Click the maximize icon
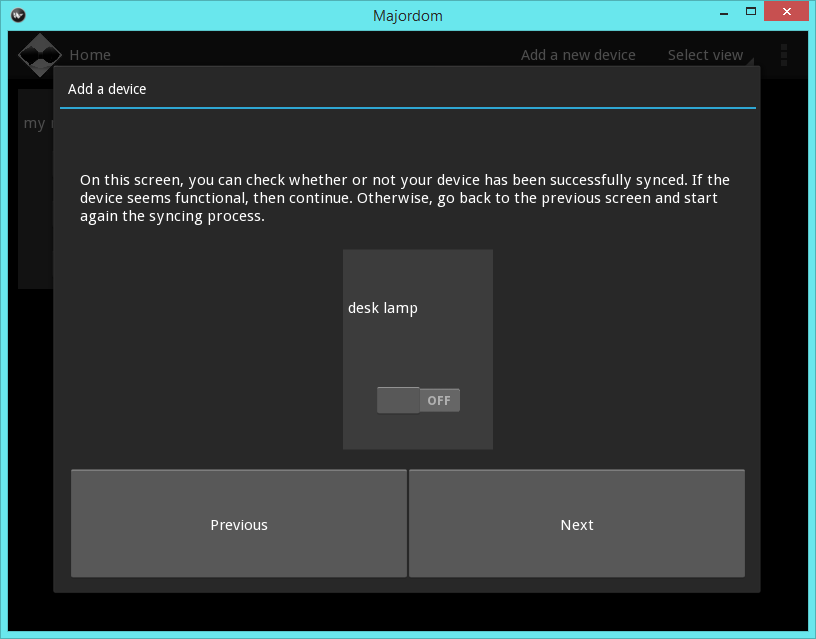Viewport: 816px width, 639px height. point(751,11)
